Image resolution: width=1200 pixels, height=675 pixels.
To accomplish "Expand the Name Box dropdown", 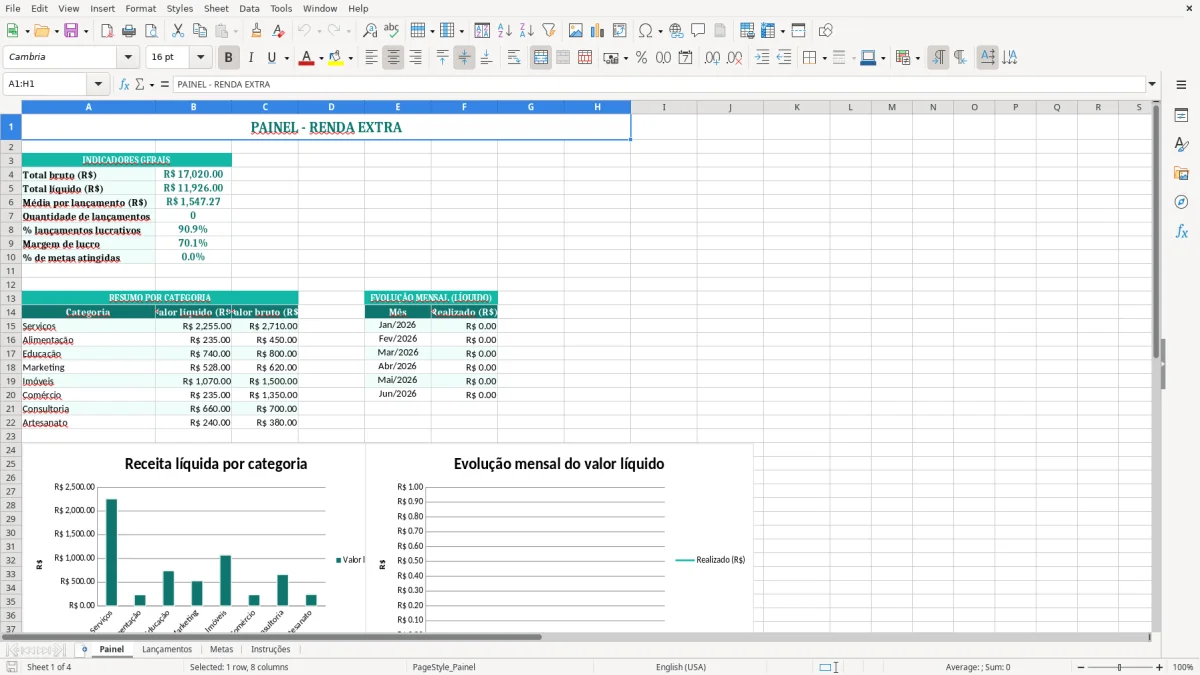I will [98, 84].
